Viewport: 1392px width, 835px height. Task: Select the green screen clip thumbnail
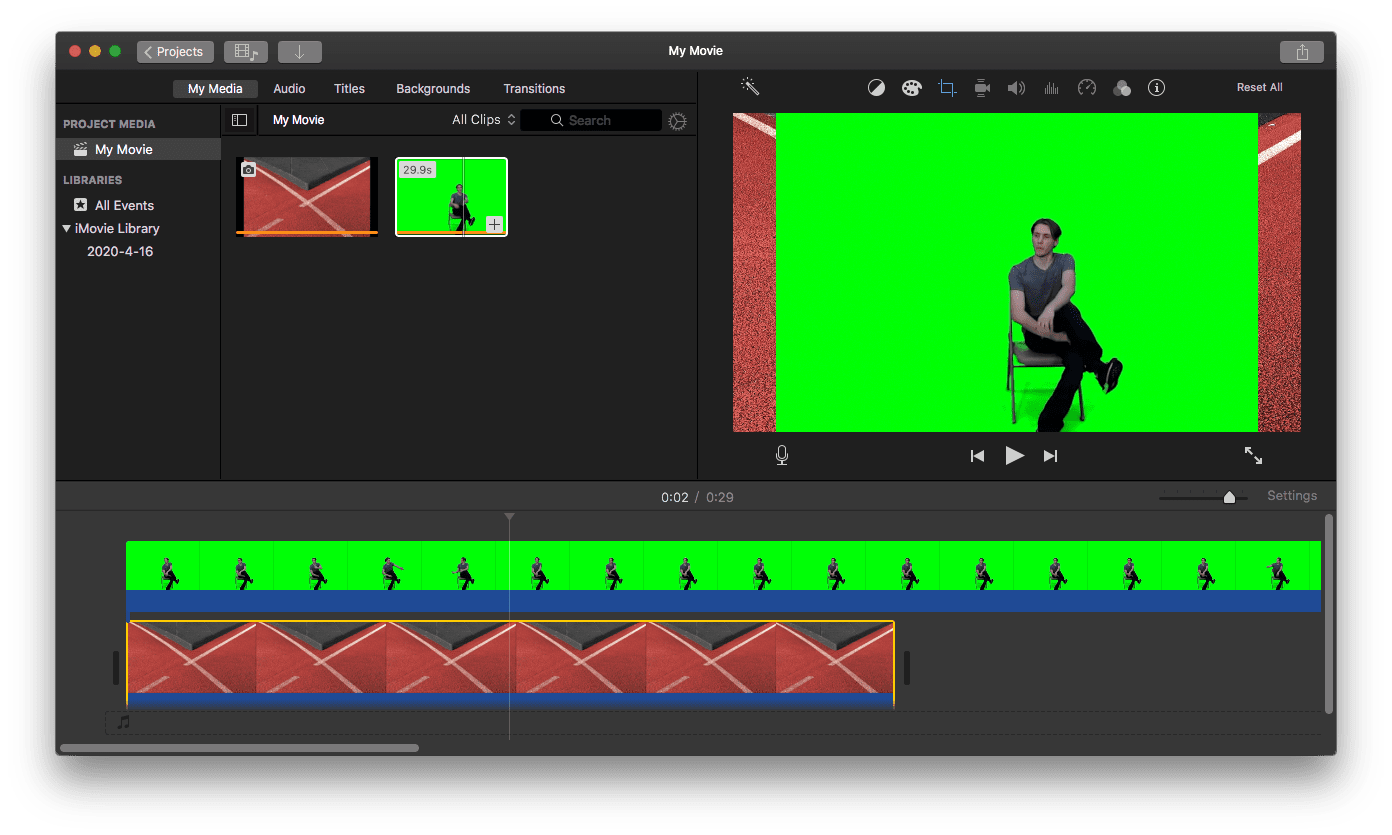451,197
